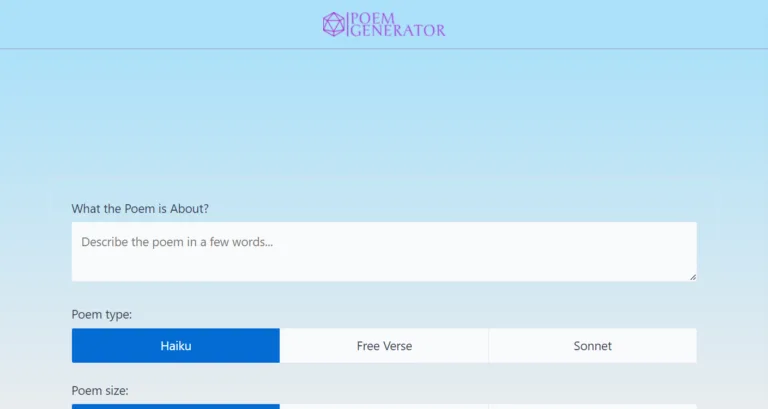Select the Haiku poem type

(x=176, y=346)
